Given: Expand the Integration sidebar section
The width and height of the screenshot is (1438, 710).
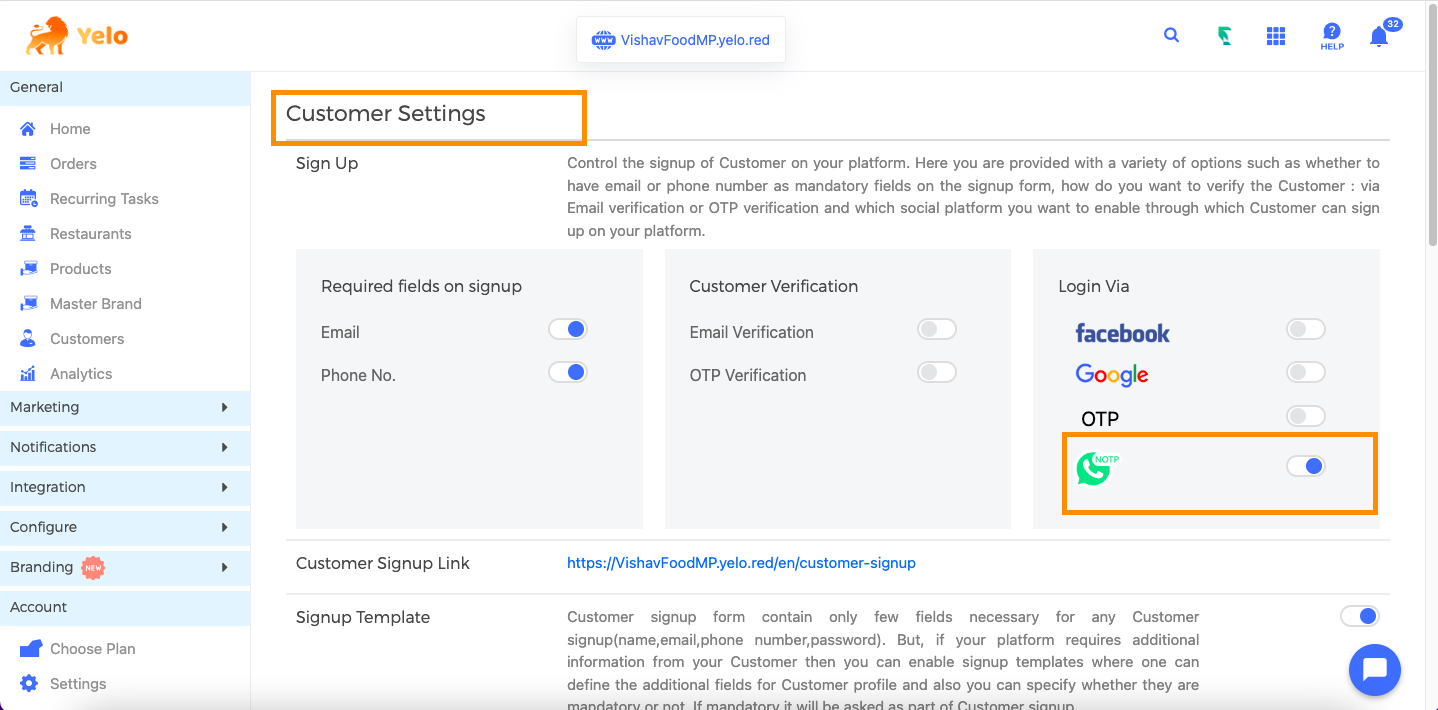Looking at the screenshot, I should (x=125, y=487).
